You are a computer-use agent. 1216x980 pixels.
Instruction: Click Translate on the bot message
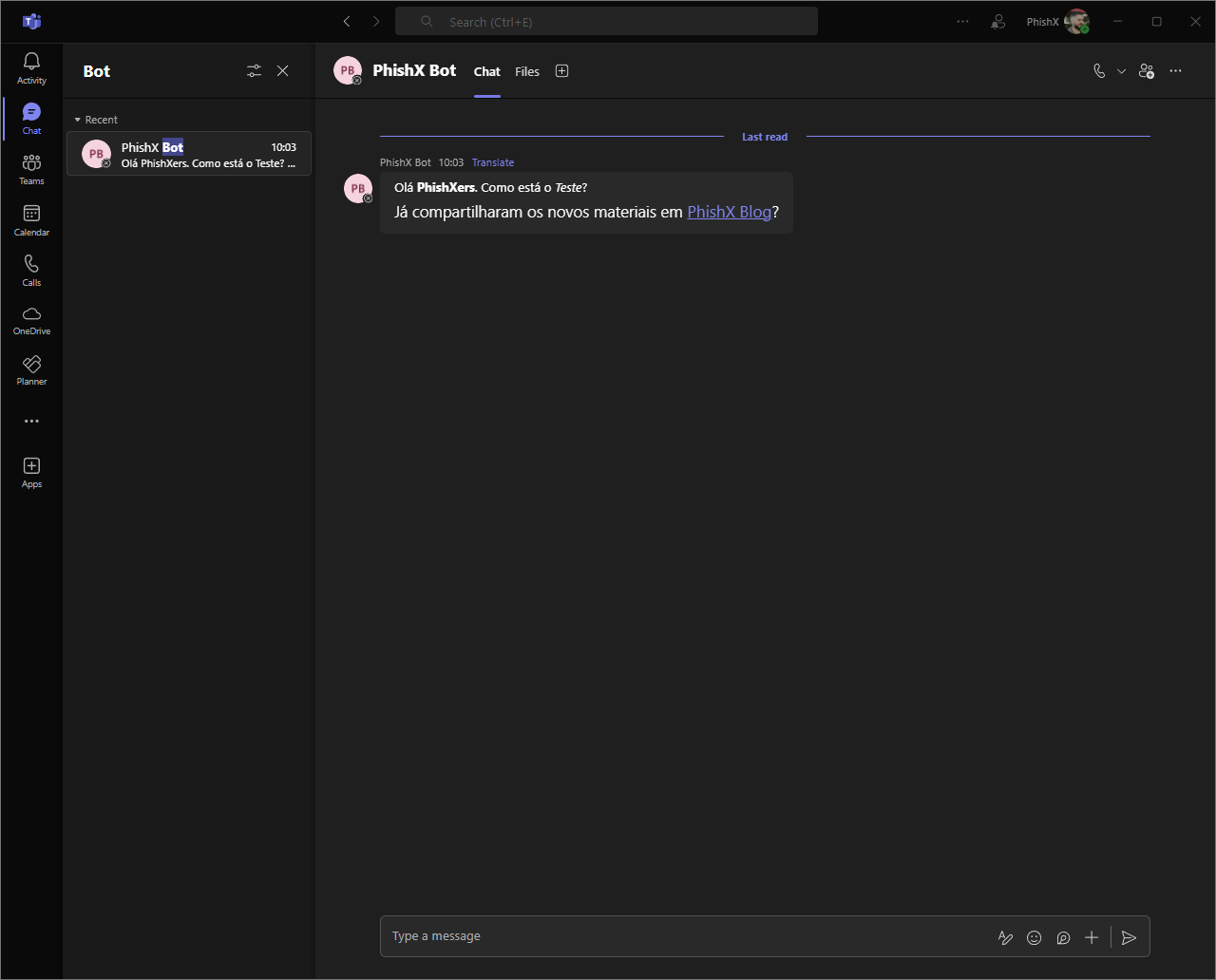point(493,163)
